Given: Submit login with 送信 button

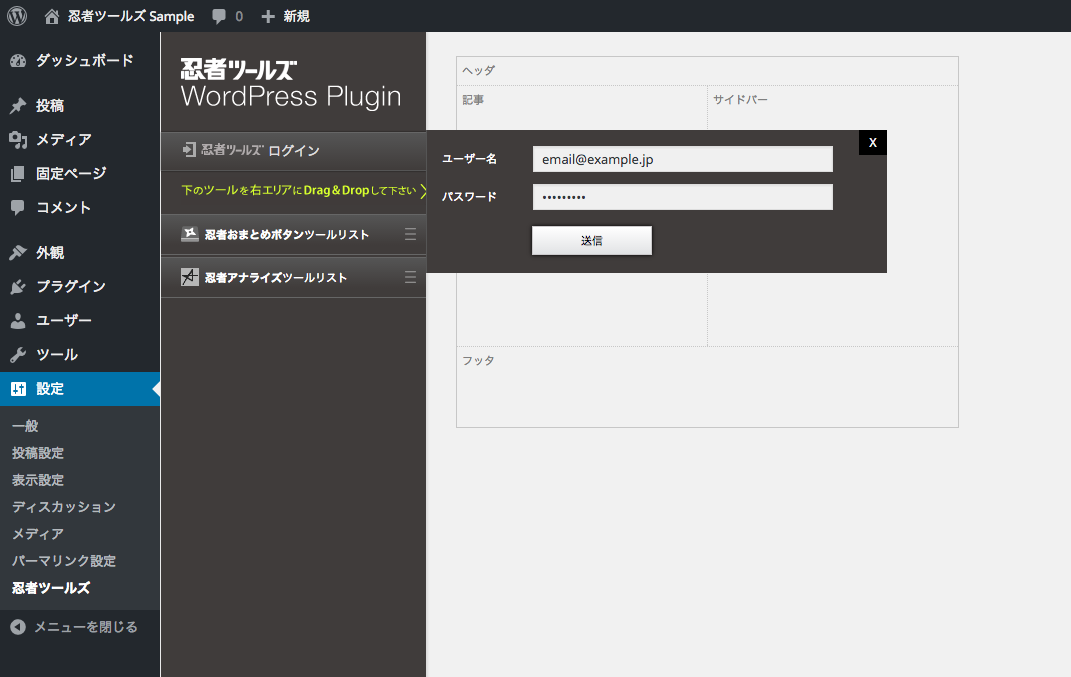Looking at the screenshot, I should tap(592, 240).
